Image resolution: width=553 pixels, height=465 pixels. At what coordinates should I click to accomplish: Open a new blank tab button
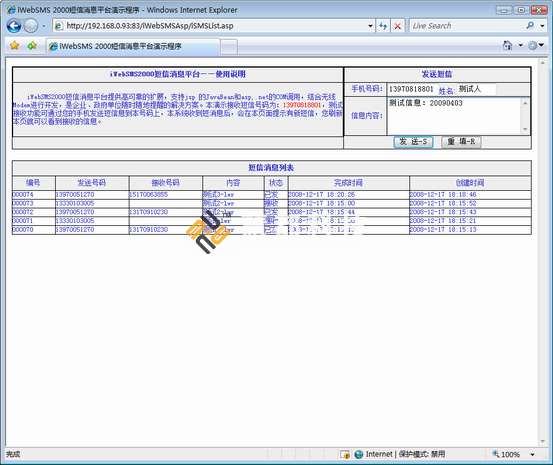click(x=229, y=47)
